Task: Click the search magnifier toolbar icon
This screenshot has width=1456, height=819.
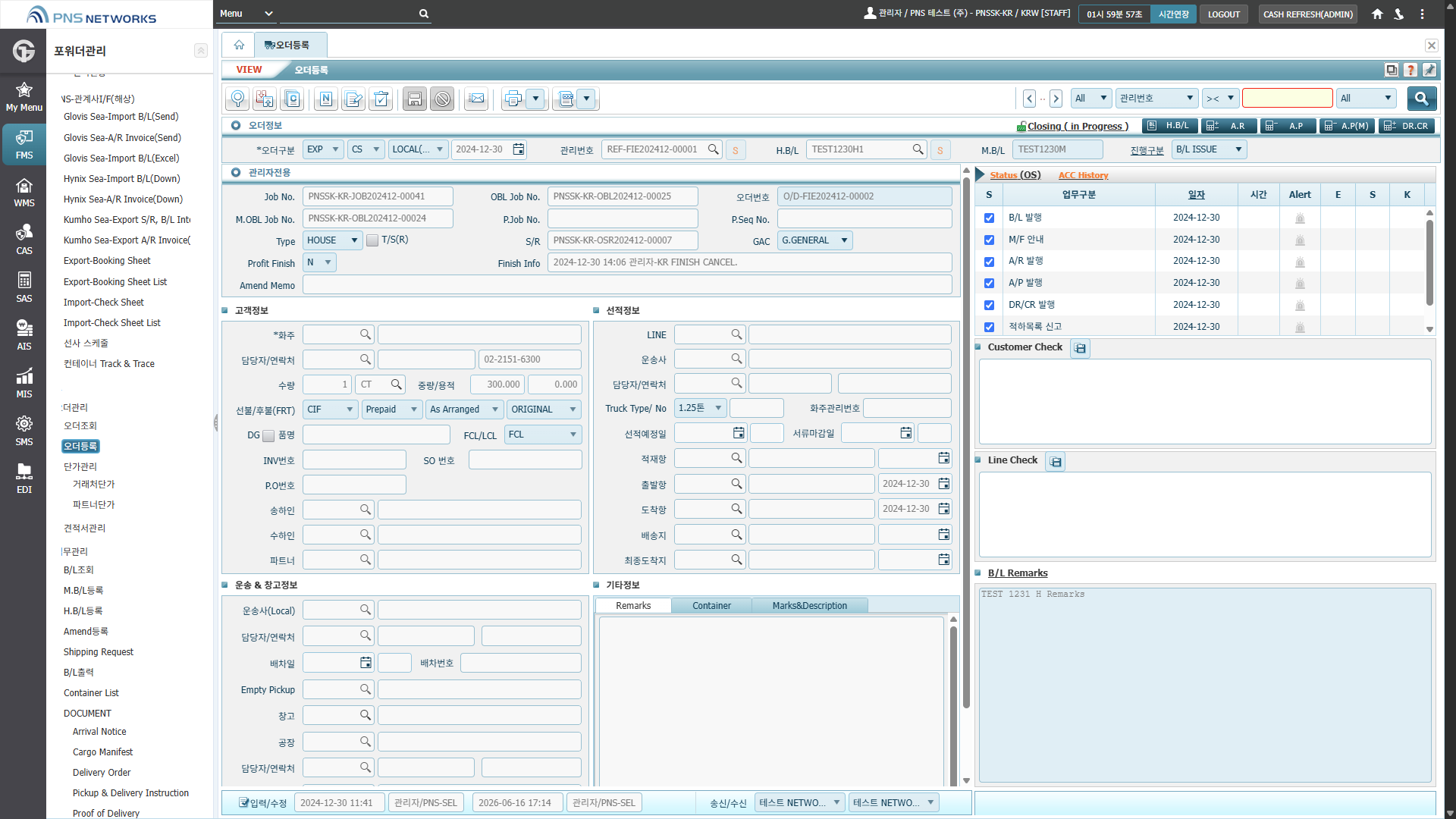Action: [x=238, y=99]
